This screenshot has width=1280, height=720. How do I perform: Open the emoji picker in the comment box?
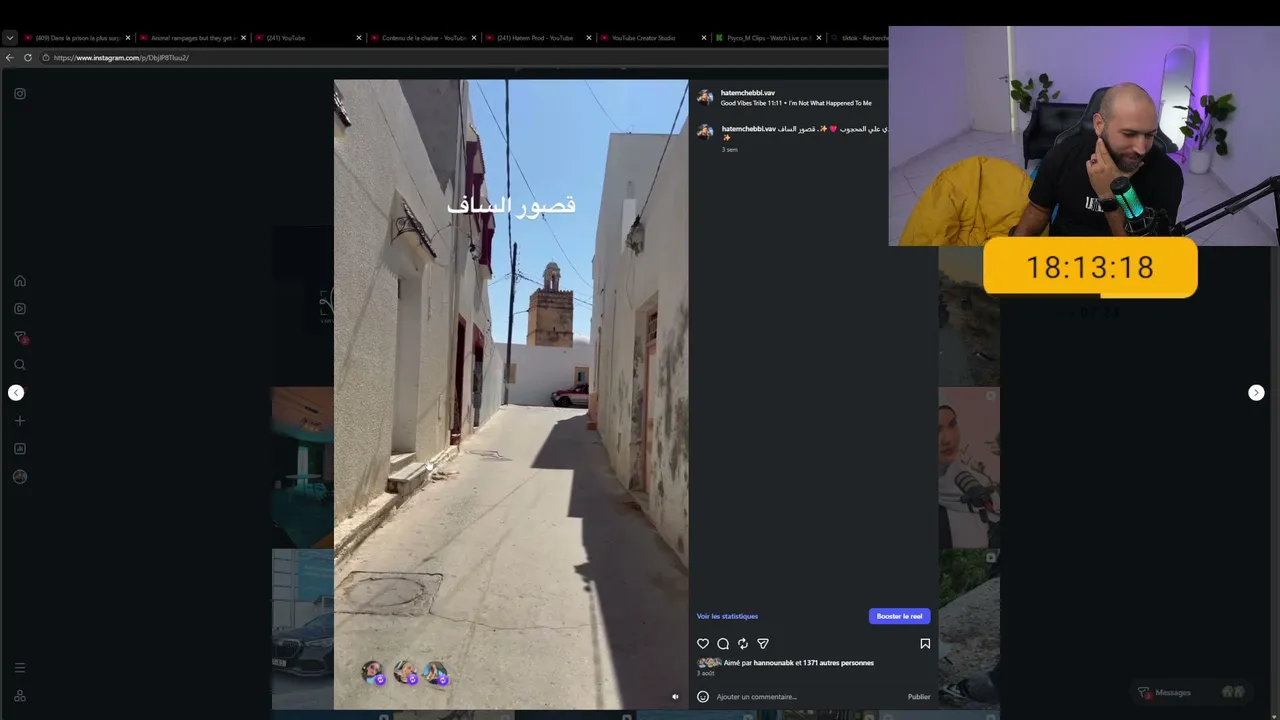coord(703,697)
